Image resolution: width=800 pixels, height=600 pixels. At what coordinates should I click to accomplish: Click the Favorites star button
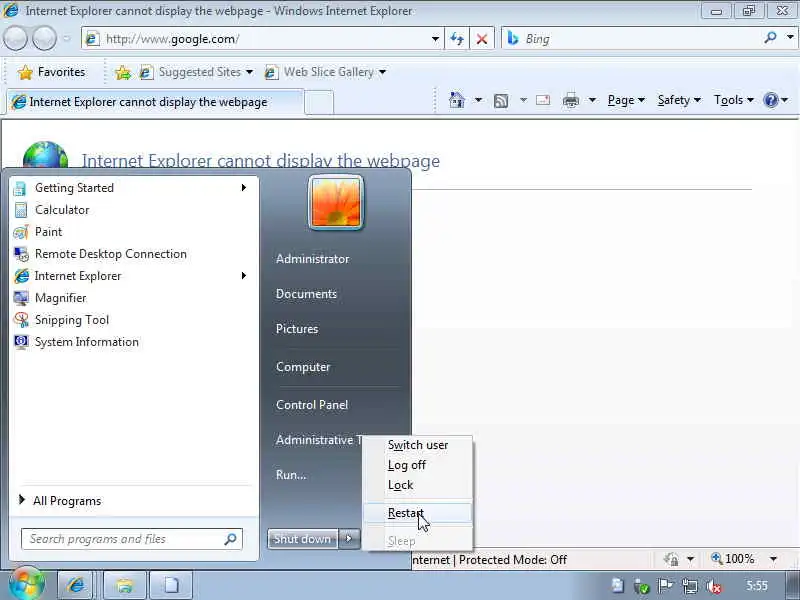pos(52,72)
